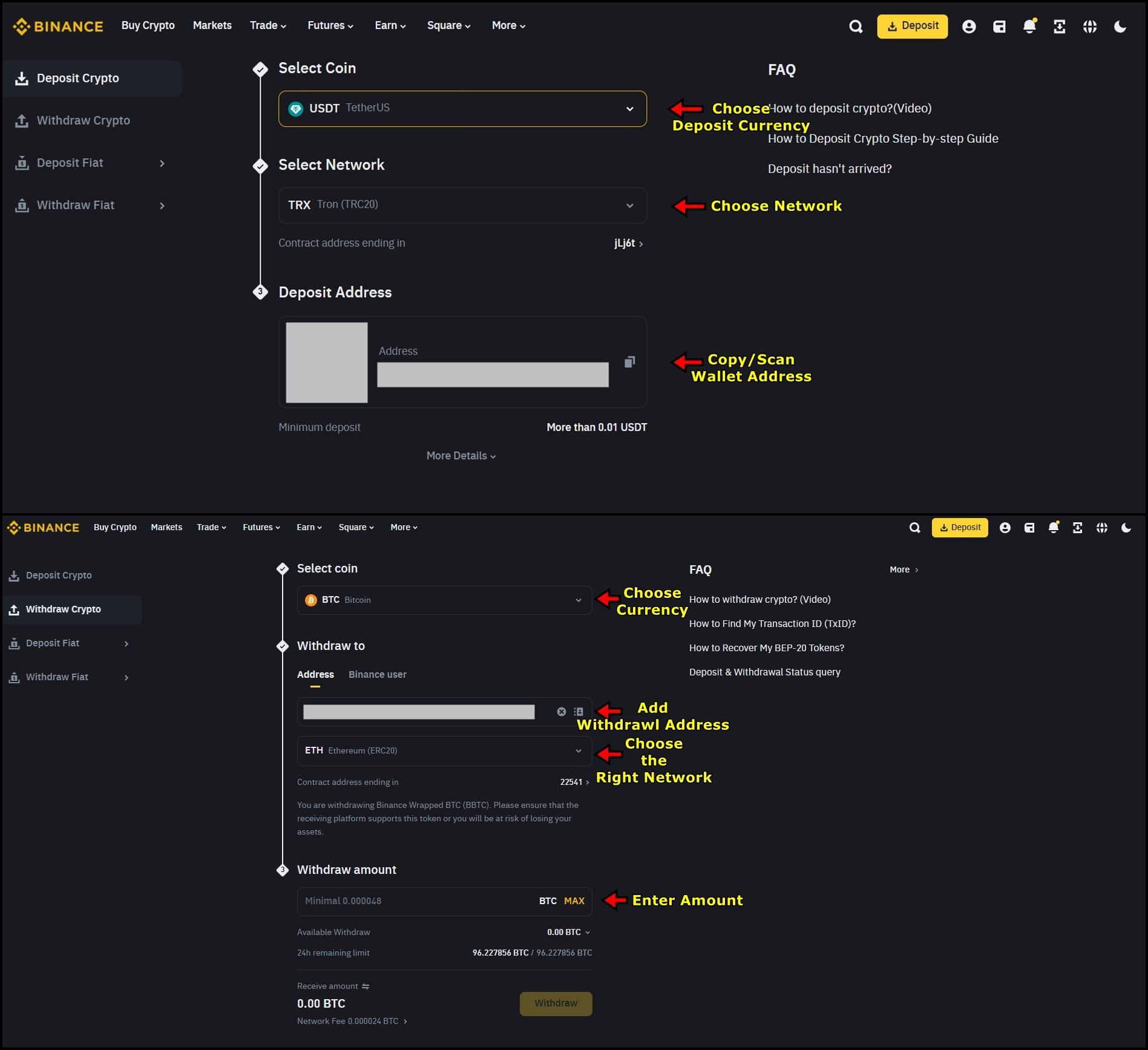Open the address book icon in address field

coord(579,712)
